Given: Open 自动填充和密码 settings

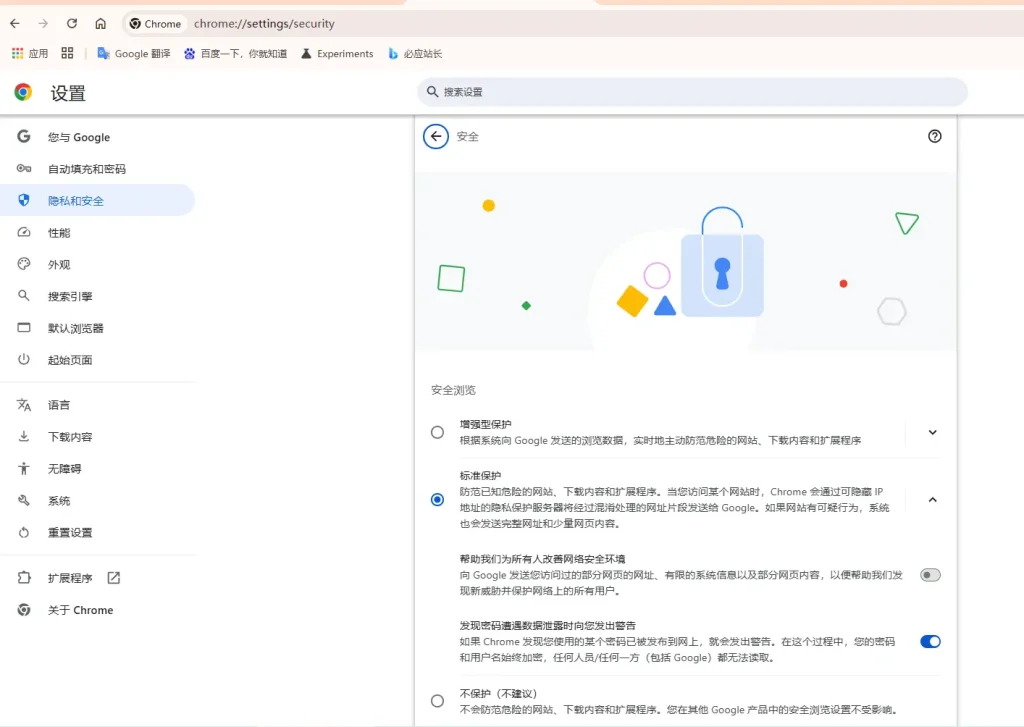Looking at the screenshot, I should coord(98,169).
